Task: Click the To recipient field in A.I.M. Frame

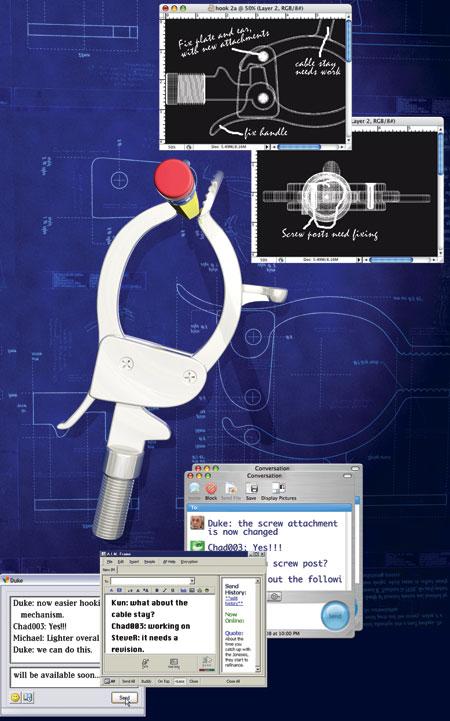Action: coord(150,581)
